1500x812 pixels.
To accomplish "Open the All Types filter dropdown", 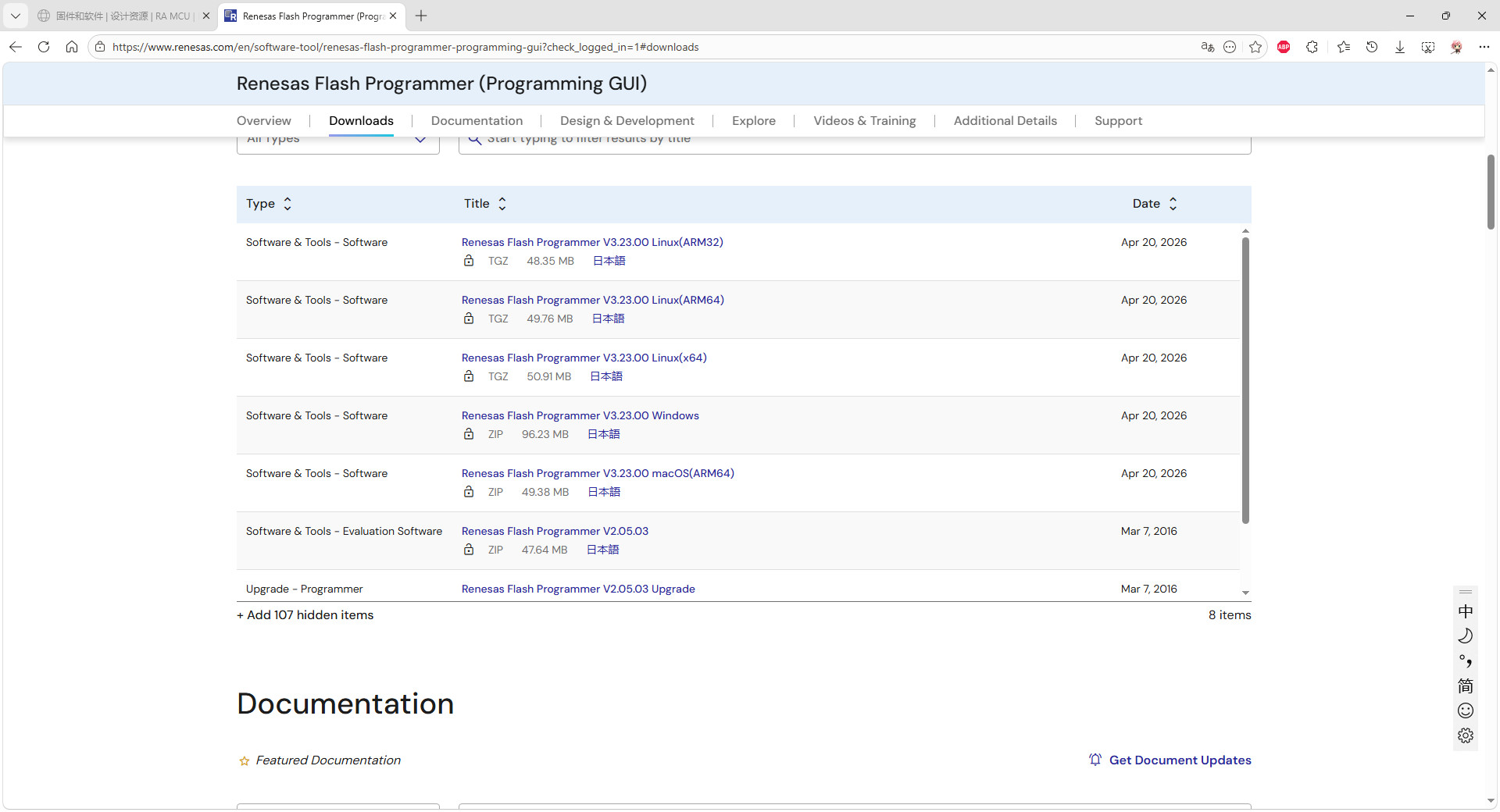I will click(337, 144).
